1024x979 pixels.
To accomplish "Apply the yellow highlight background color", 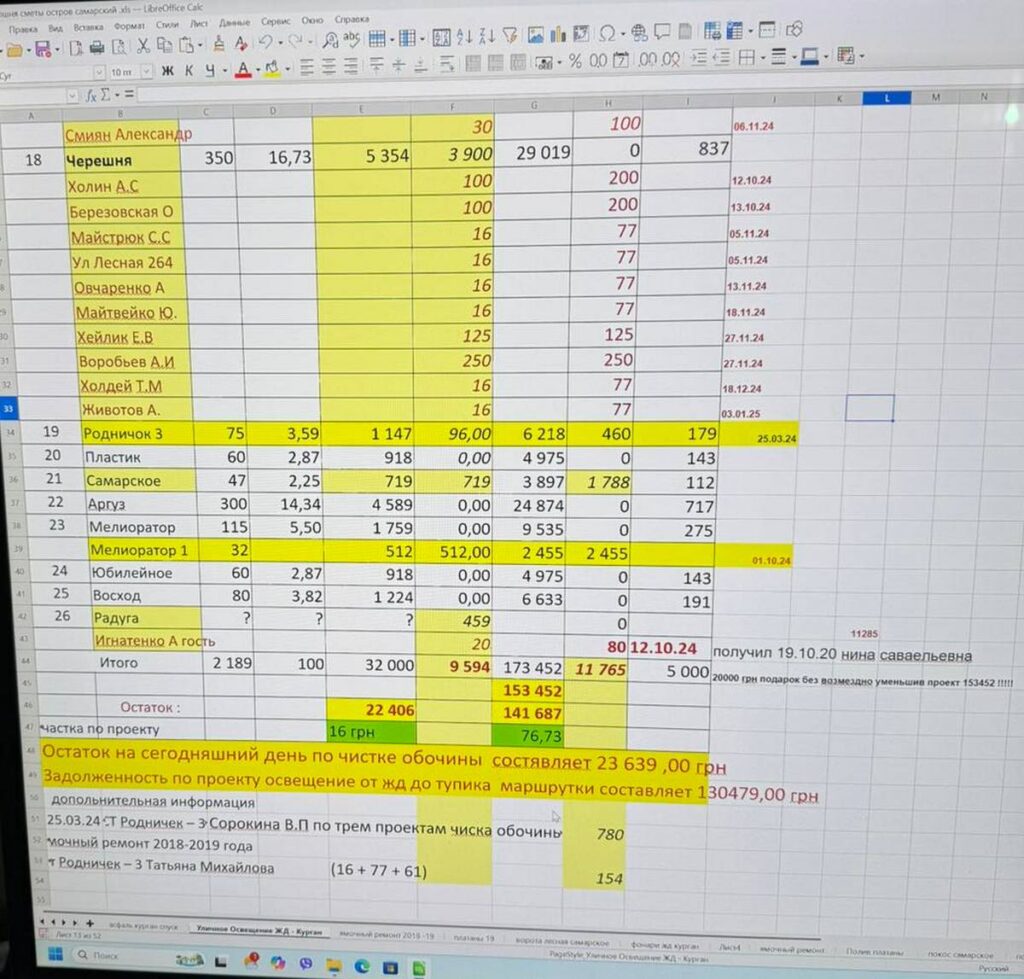I will 270,70.
